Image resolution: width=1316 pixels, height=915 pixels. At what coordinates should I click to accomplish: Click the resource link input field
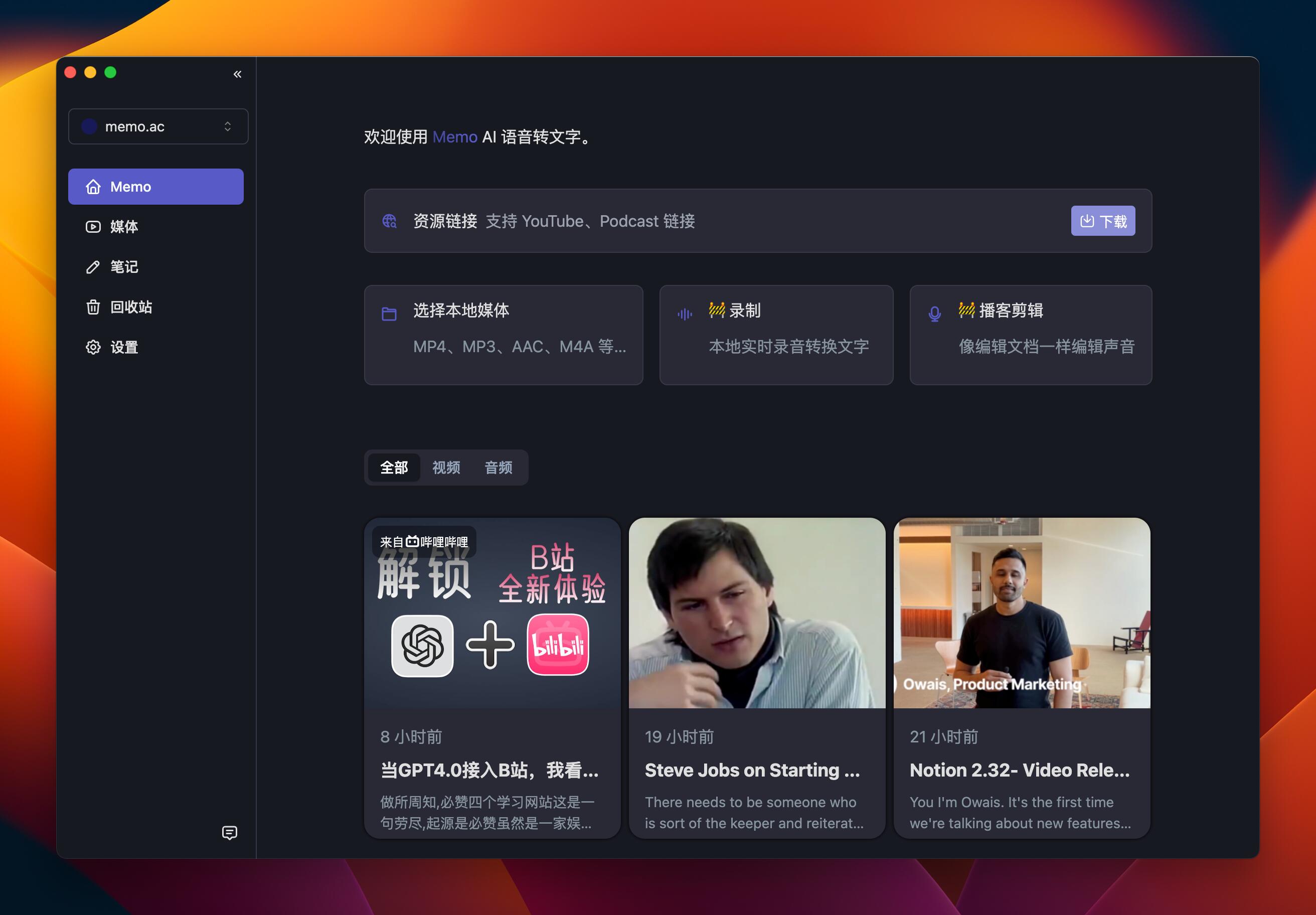pos(745,221)
